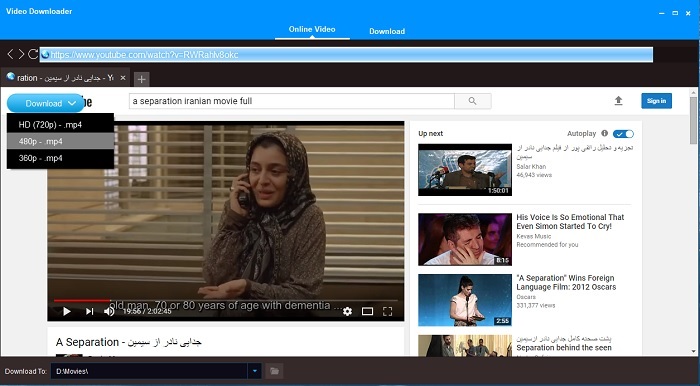
Task: Toggle the Autoplay switch off
Action: point(623,133)
